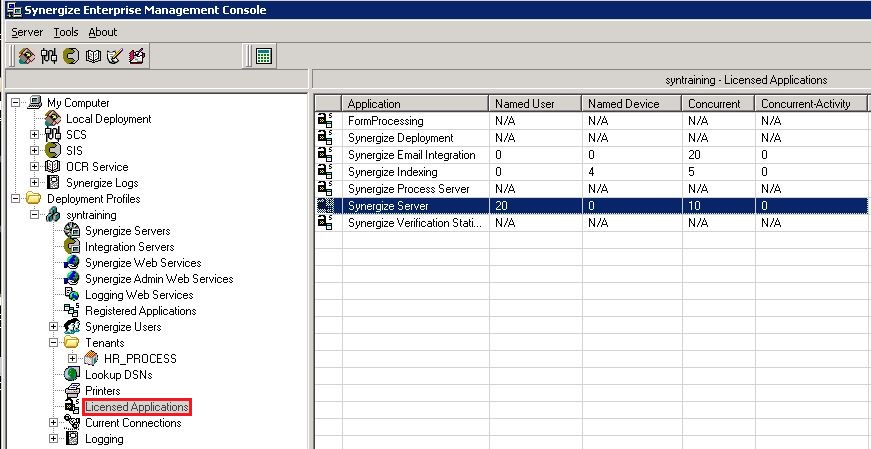Collapse the Deployment Profiles folder
The height and width of the screenshot is (449, 871).
coord(16,198)
